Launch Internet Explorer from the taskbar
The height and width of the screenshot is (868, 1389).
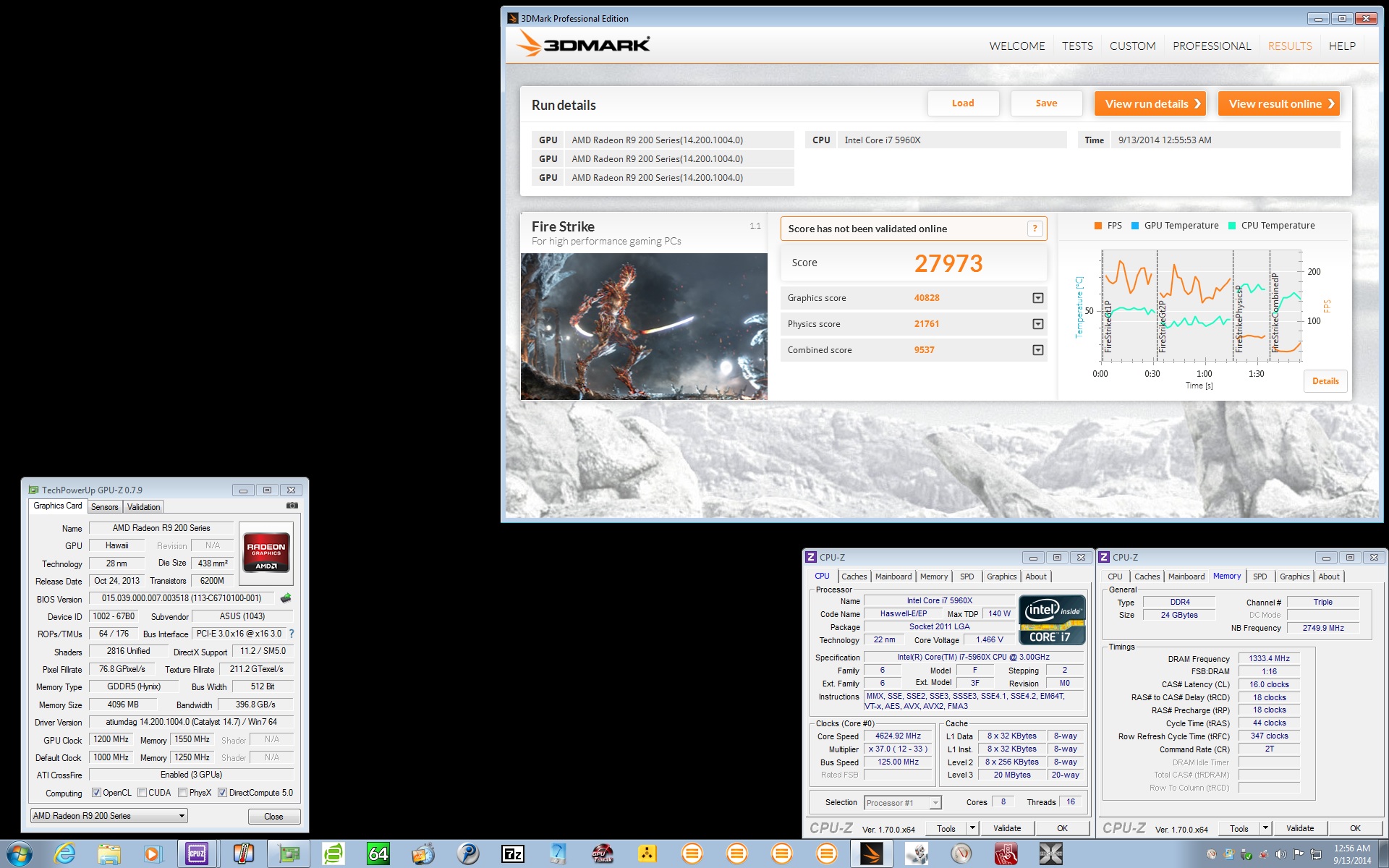(64, 854)
